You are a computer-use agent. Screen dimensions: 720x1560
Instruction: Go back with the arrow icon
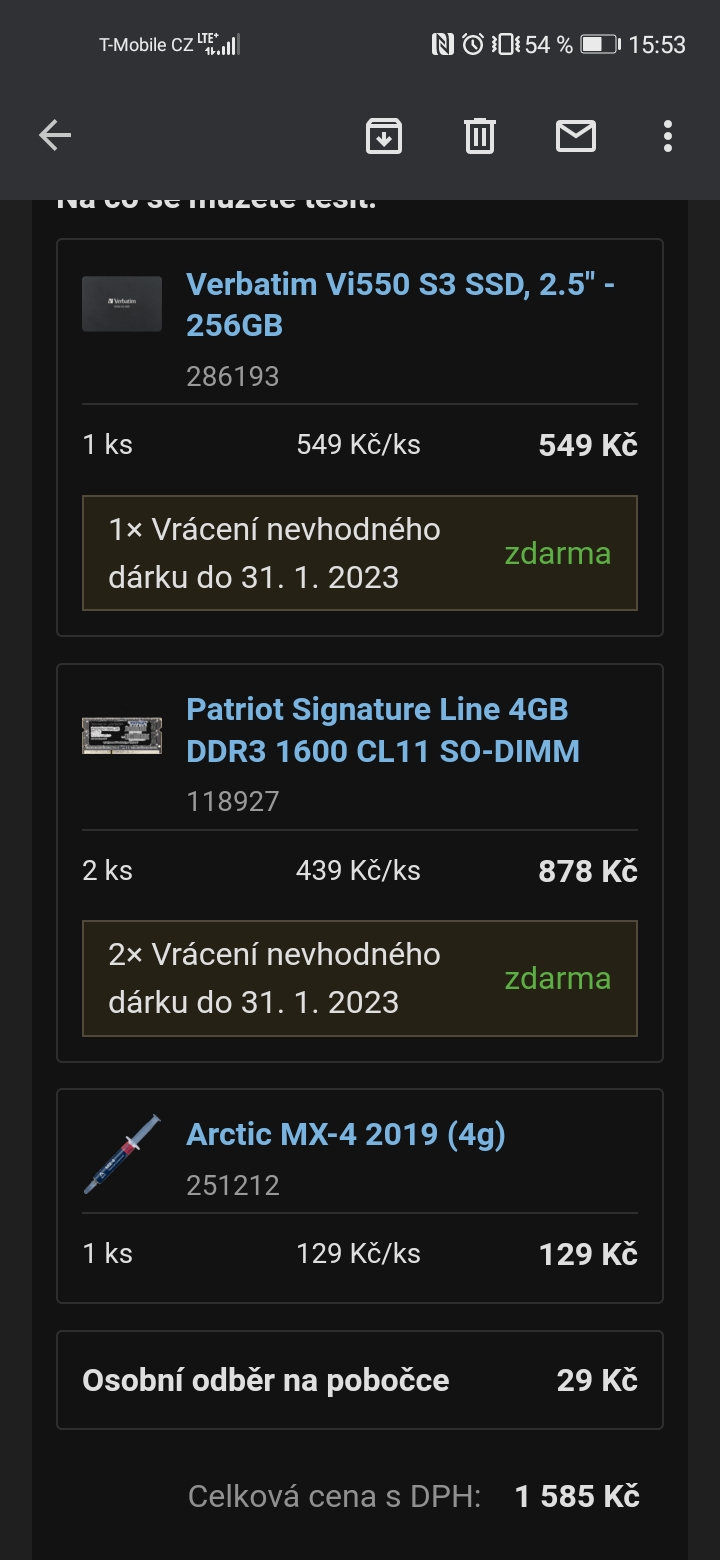coord(55,135)
